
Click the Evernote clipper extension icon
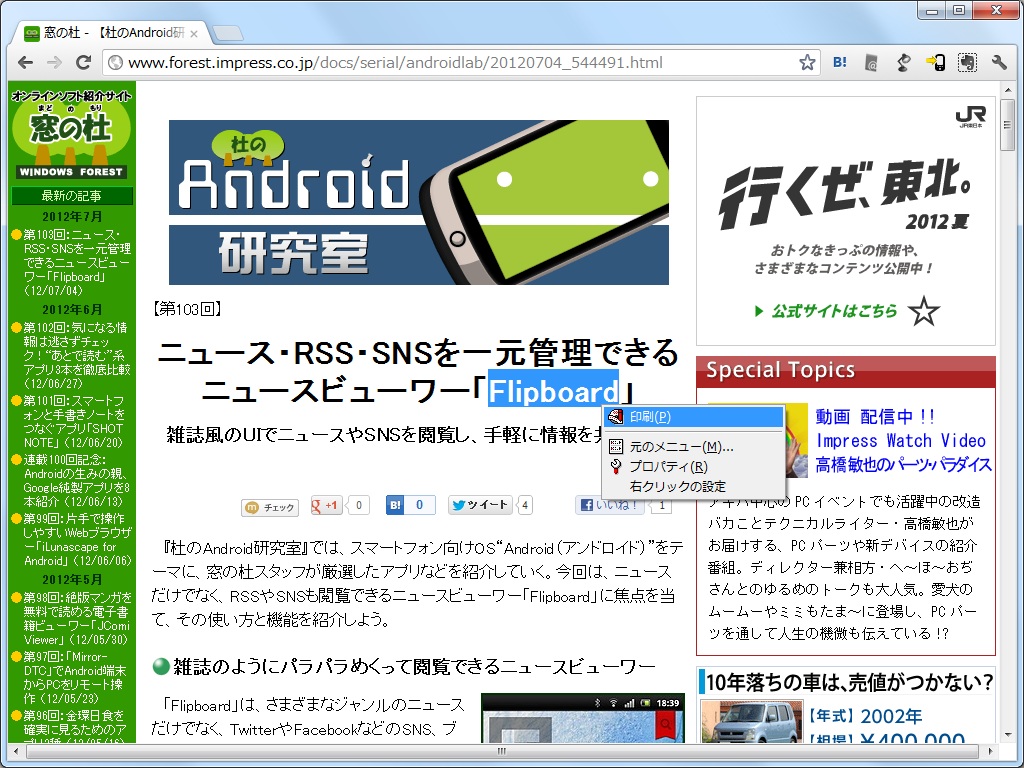click(967, 63)
